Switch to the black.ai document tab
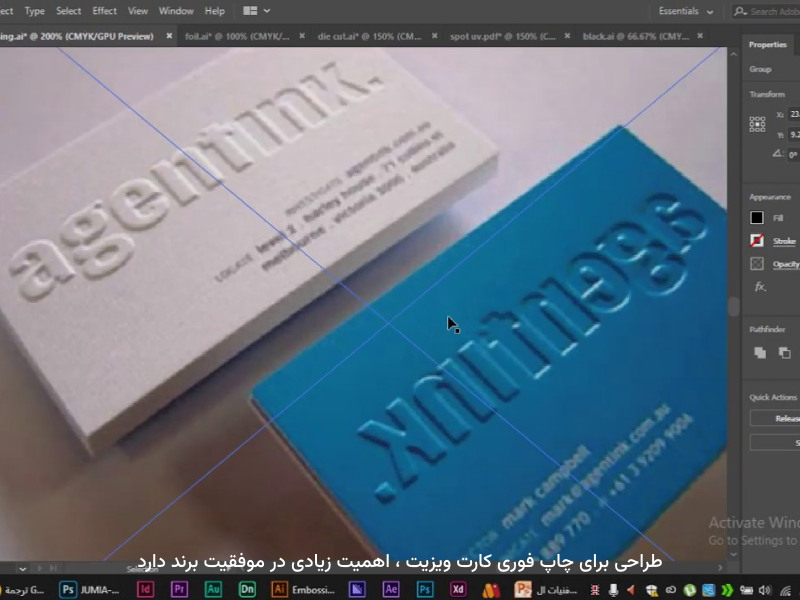The width and height of the screenshot is (800, 600). 636,36
